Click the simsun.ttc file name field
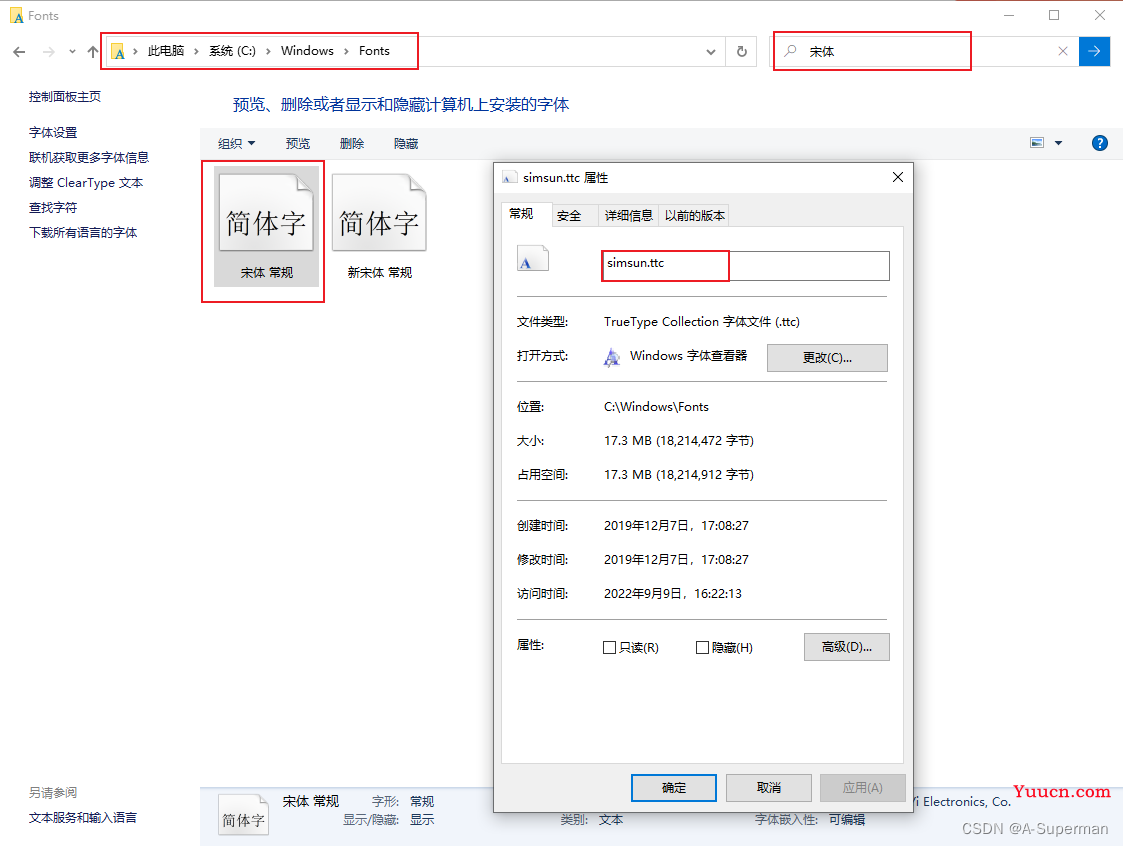The height and width of the screenshot is (846, 1123). 746,266
